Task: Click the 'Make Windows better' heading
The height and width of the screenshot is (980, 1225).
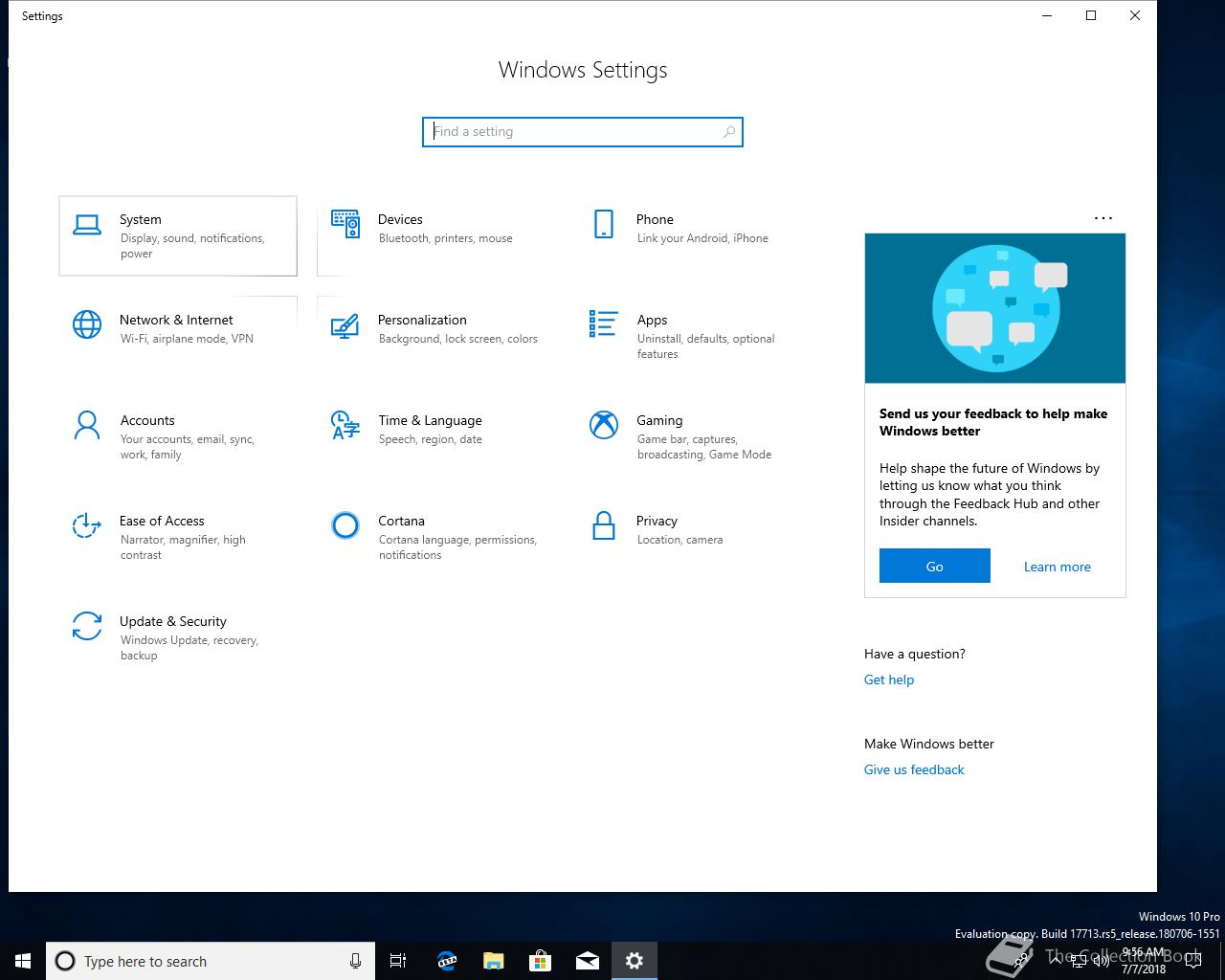Action: pos(928,744)
